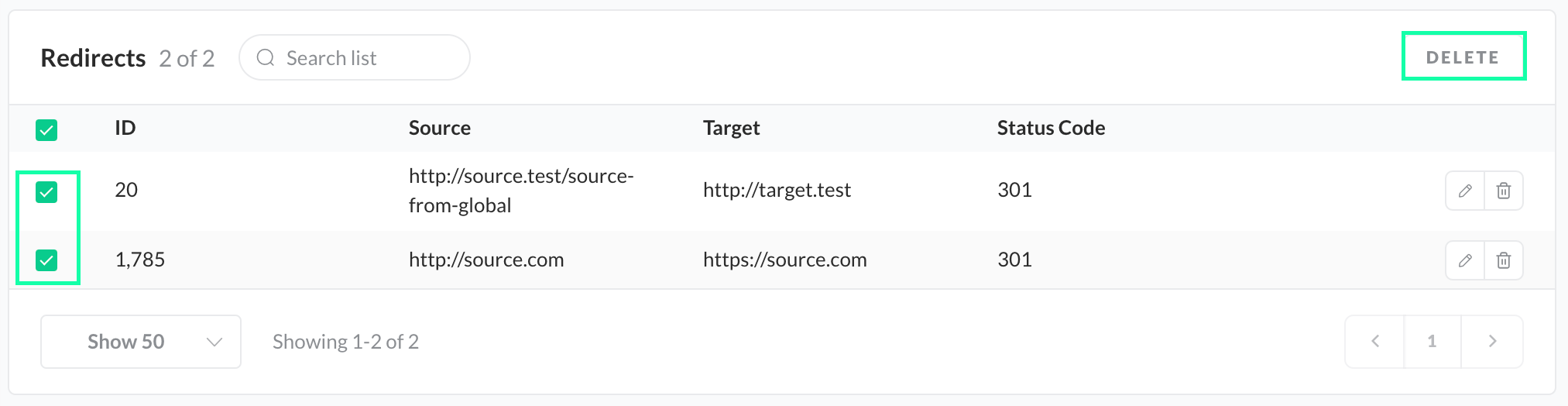Viewport: 1568px width, 406px height.
Task: Click the Status Code column header
Action: 1051,128
